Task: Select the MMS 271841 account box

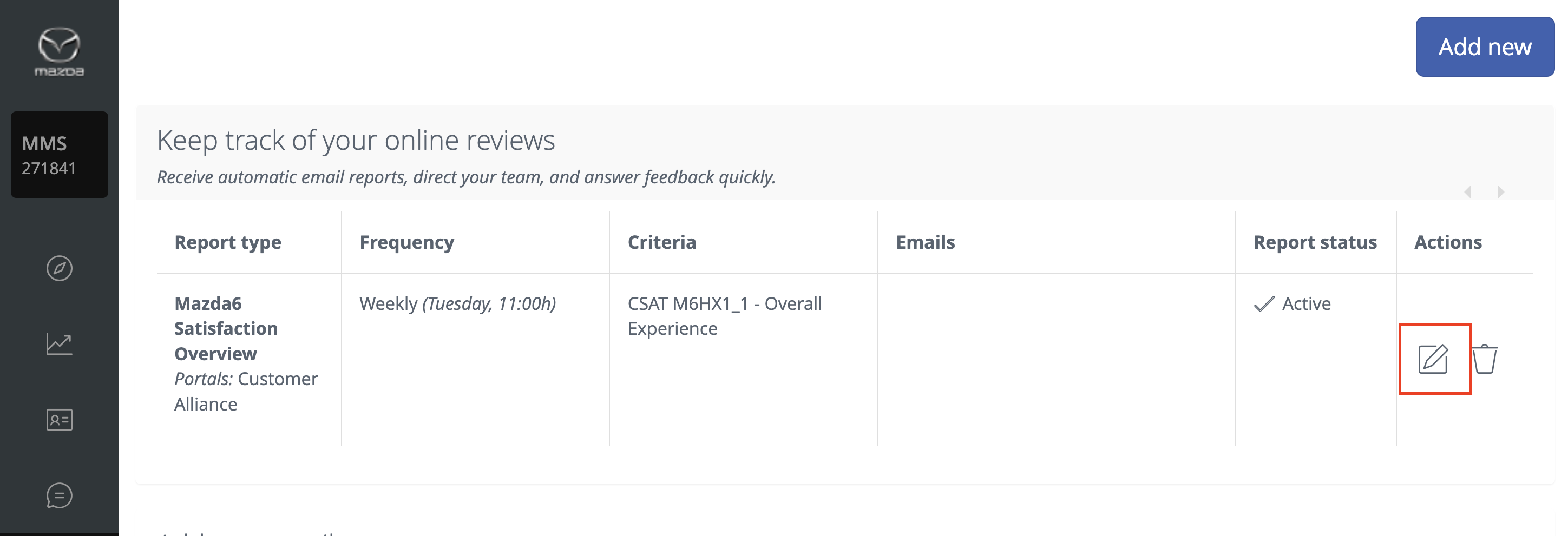Action: point(59,155)
